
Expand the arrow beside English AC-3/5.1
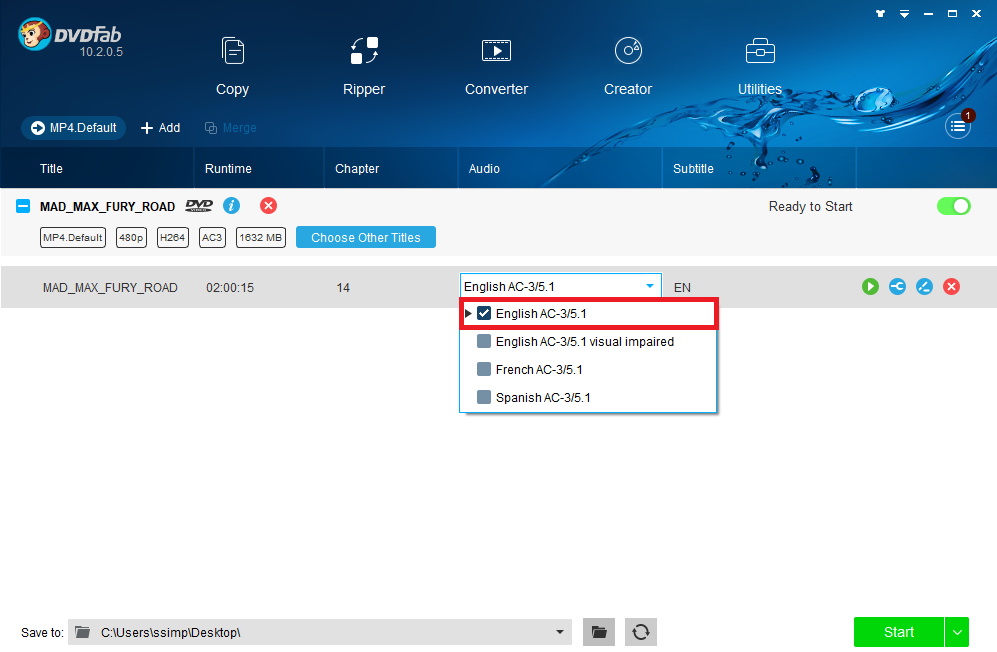[x=468, y=314]
